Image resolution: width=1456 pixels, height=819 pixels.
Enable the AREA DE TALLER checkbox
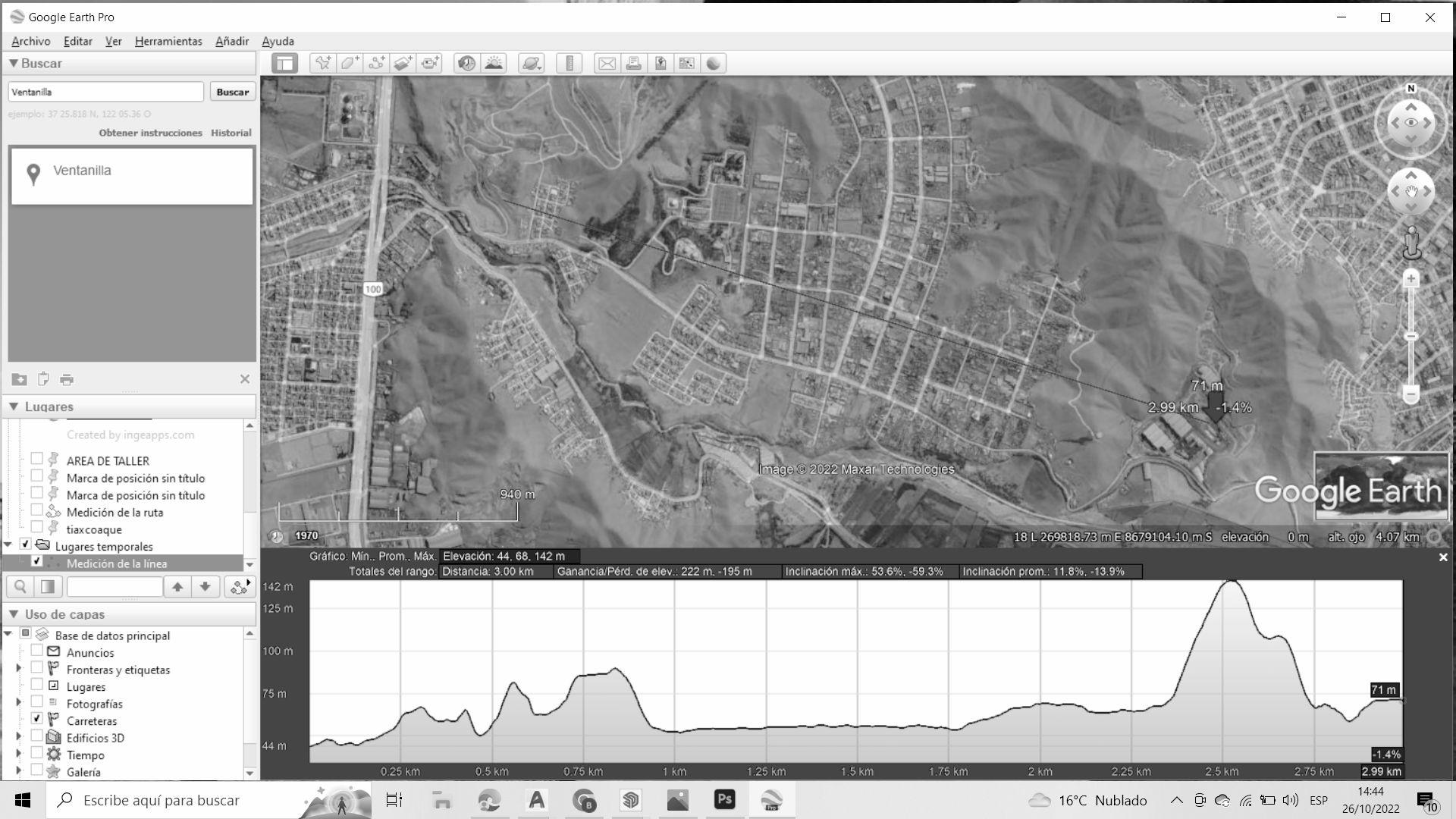click(36, 460)
